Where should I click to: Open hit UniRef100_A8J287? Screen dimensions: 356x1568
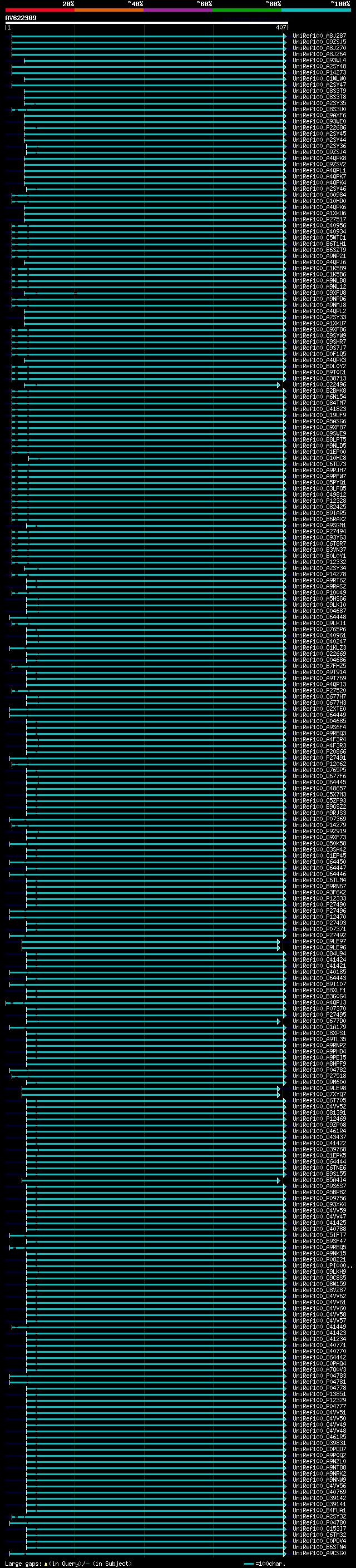tap(319, 36)
